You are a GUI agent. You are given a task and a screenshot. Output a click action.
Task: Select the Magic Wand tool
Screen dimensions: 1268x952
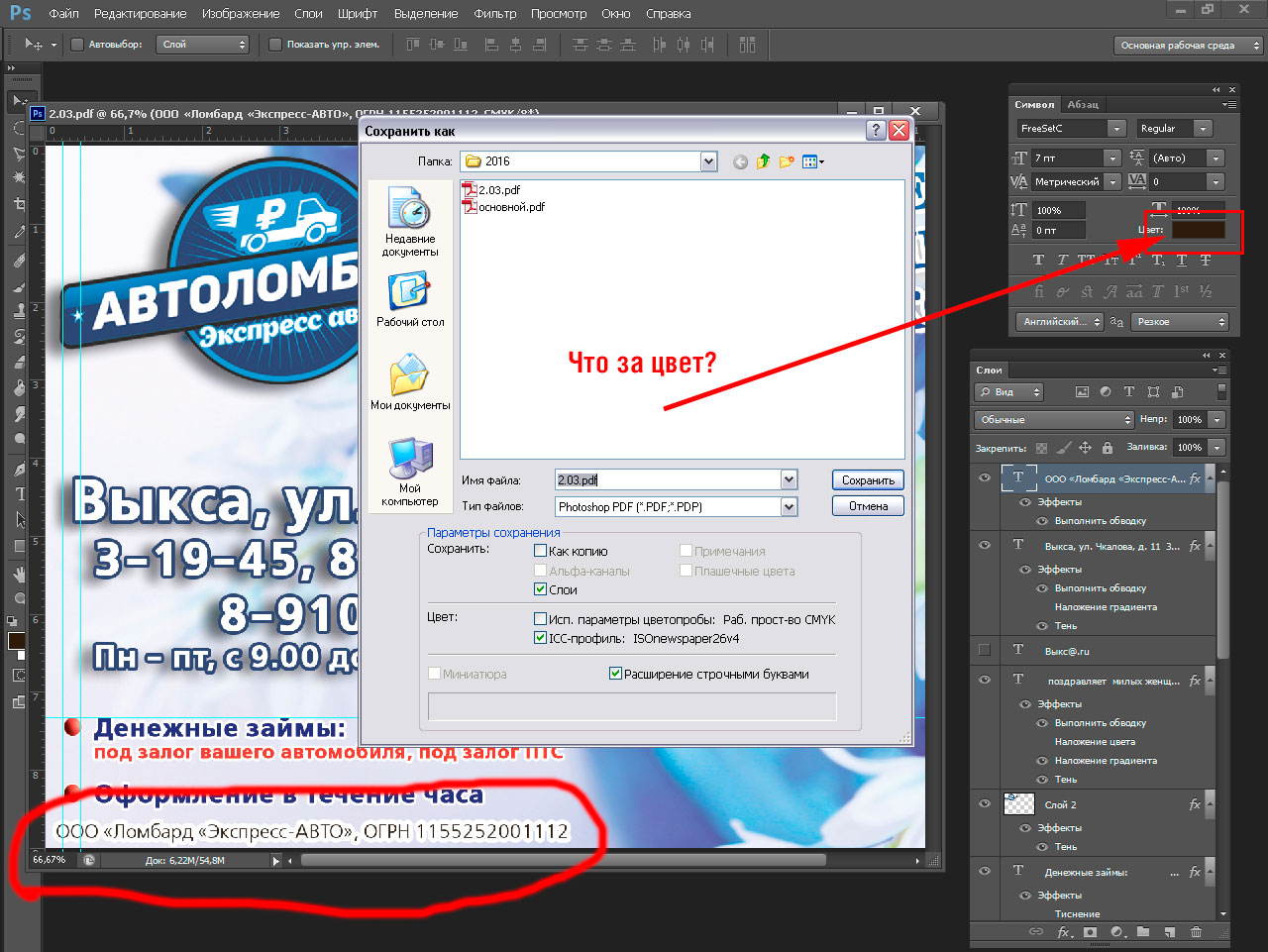(20, 178)
